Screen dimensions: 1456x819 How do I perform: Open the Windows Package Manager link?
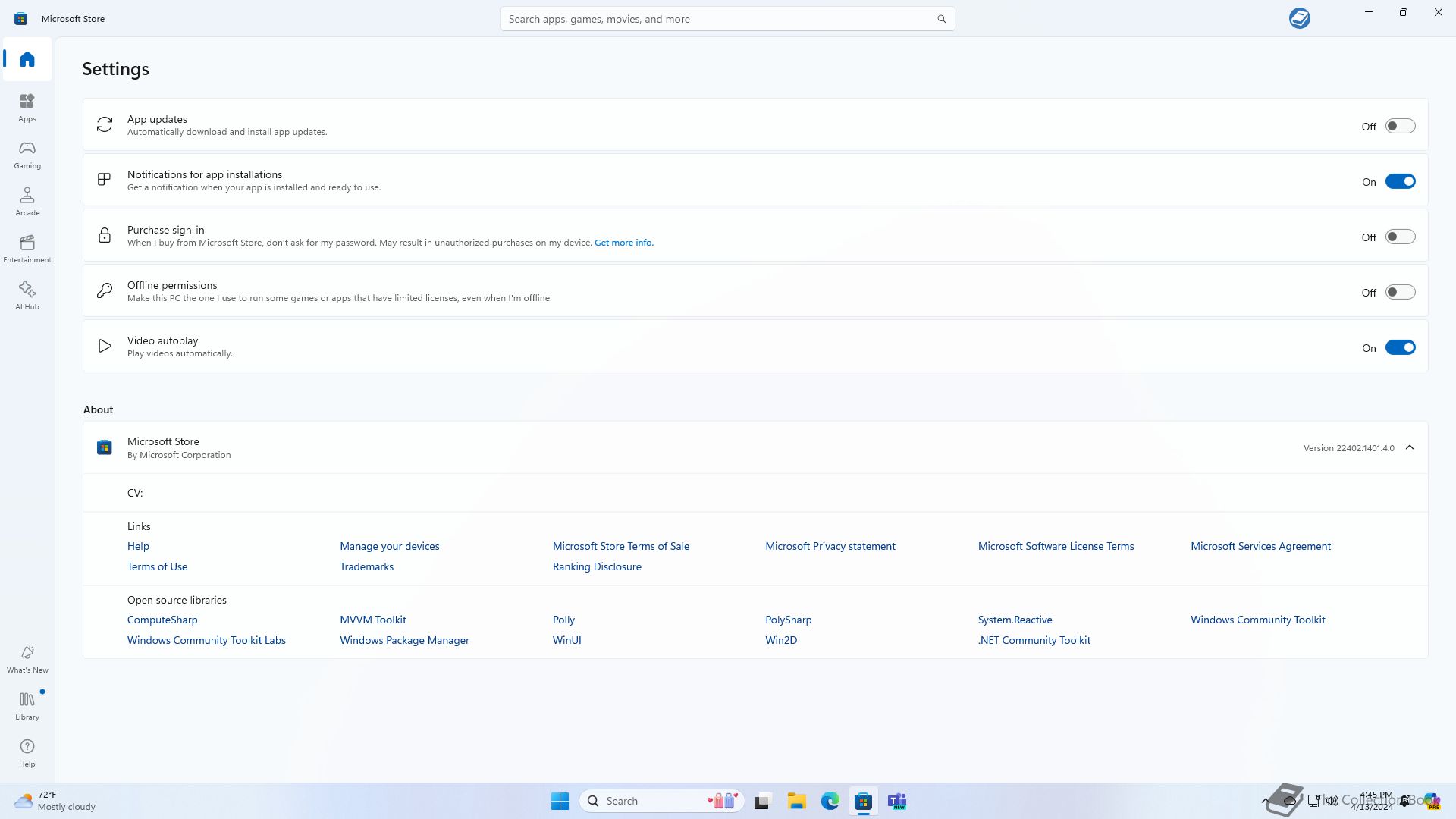click(x=404, y=640)
